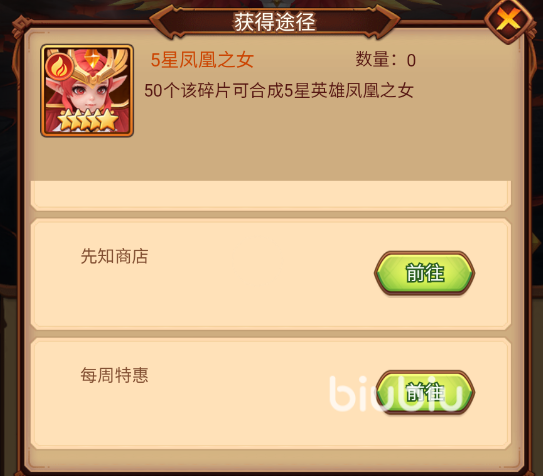Screen dimensions: 543x476
Task: Select the 每周特惠 source label
Action: [x=114, y=375]
